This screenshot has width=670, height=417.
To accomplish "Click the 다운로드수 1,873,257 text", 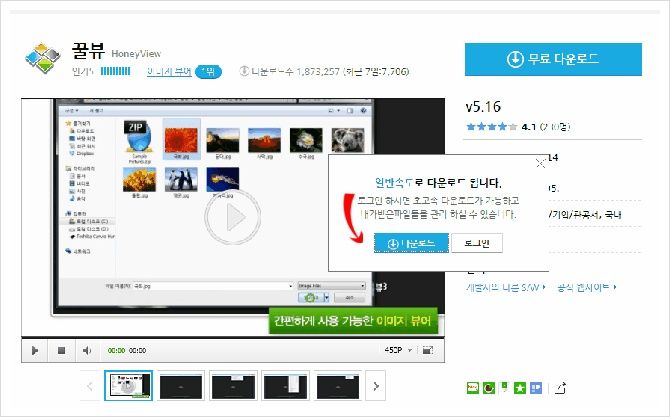I will click(x=295, y=71).
